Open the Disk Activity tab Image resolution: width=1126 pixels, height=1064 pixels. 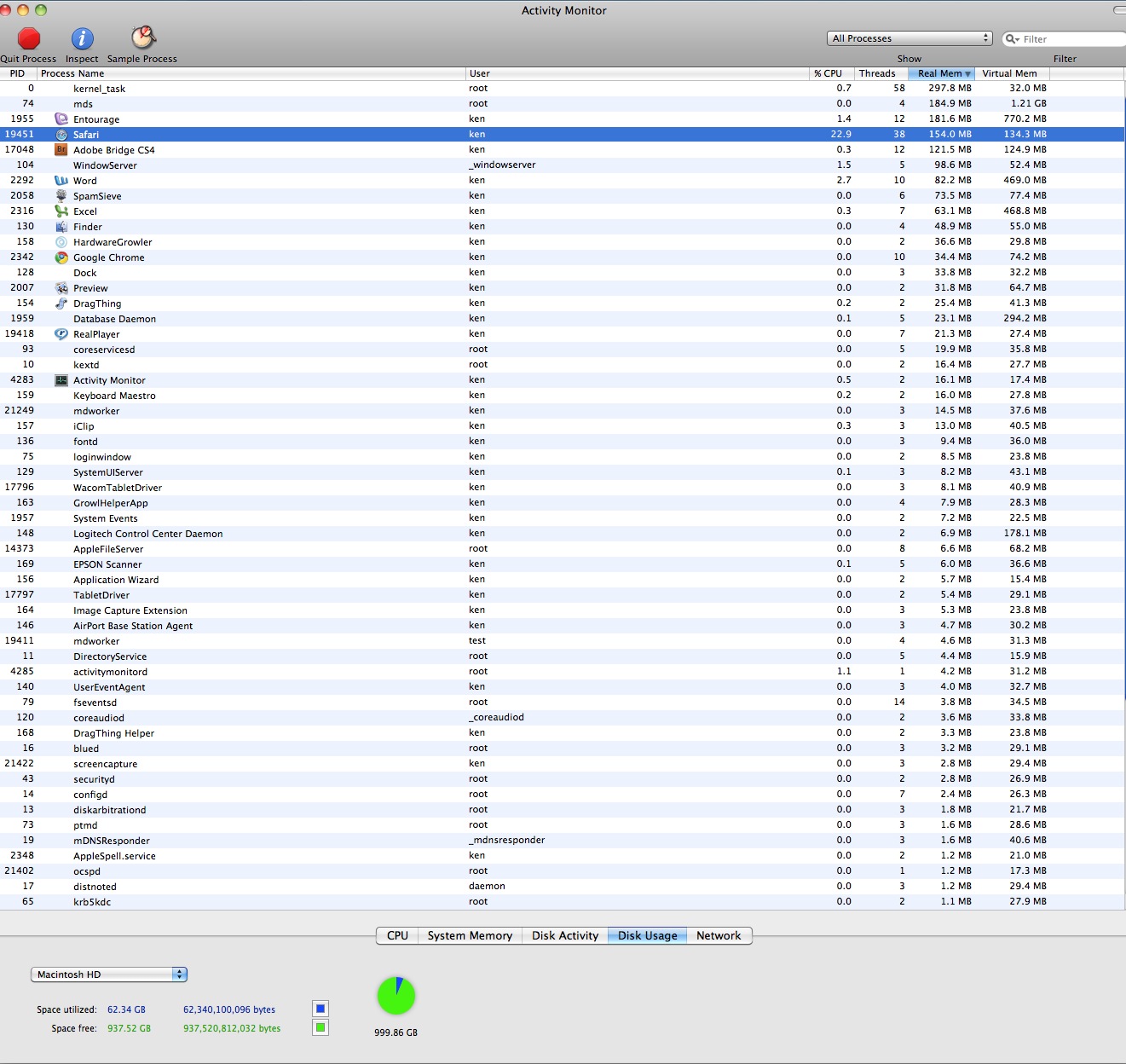pyautogui.click(x=565, y=935)
